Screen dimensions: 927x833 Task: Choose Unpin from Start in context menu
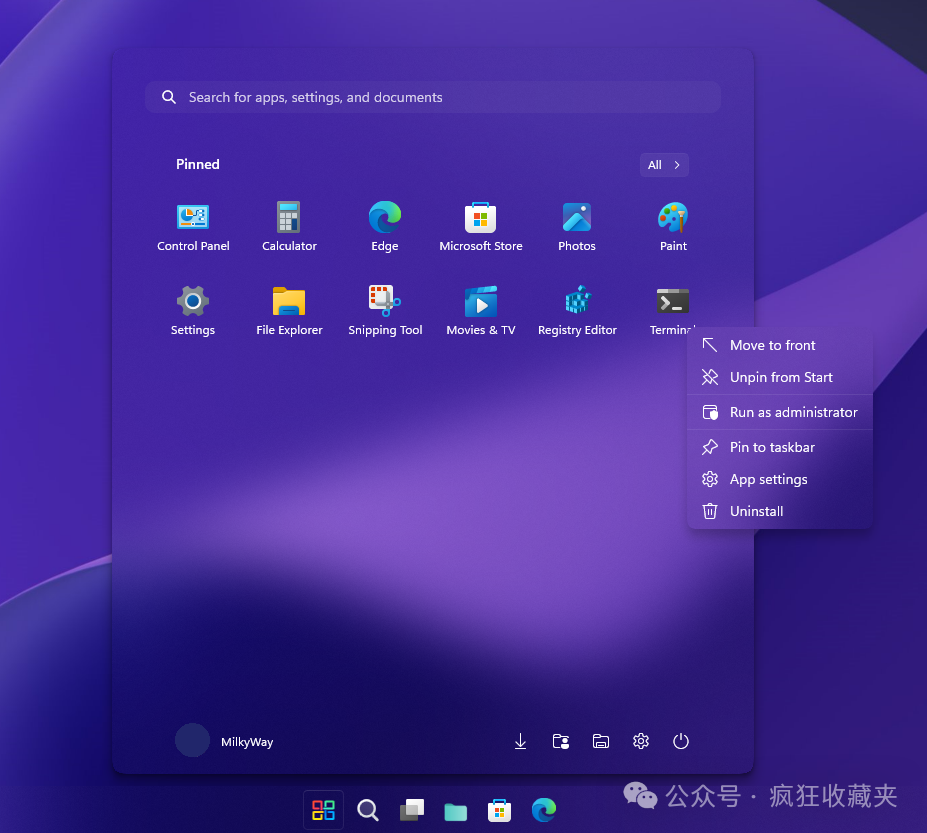coord(780,378)
